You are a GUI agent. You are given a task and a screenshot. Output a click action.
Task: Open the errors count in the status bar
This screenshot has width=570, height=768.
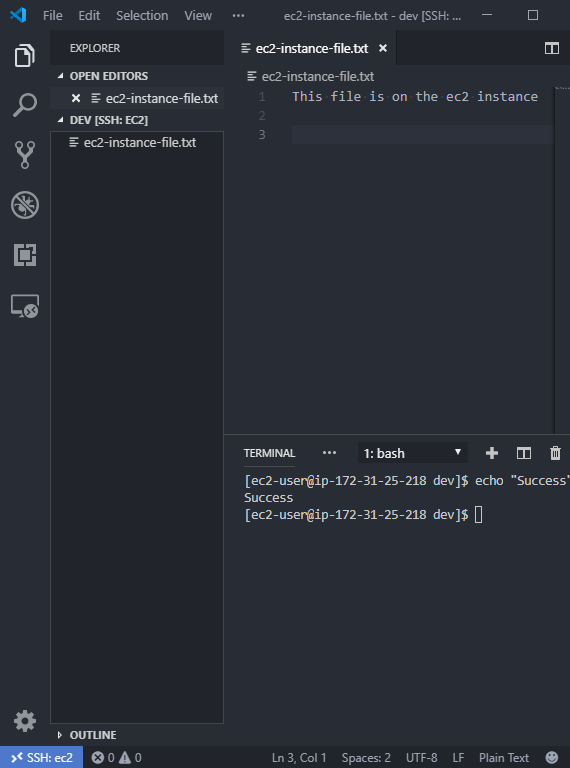[x=103, y=757]
